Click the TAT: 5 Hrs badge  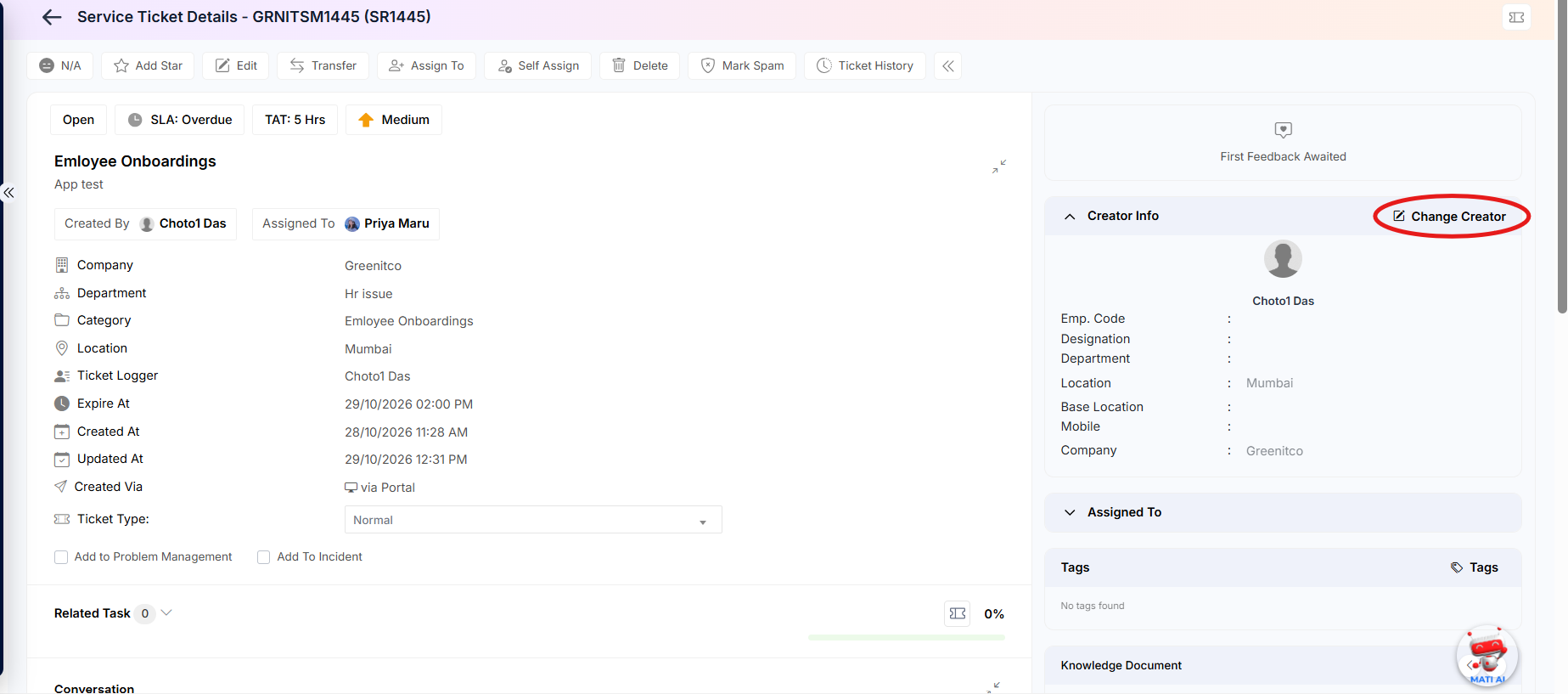(x=295, y=120)
